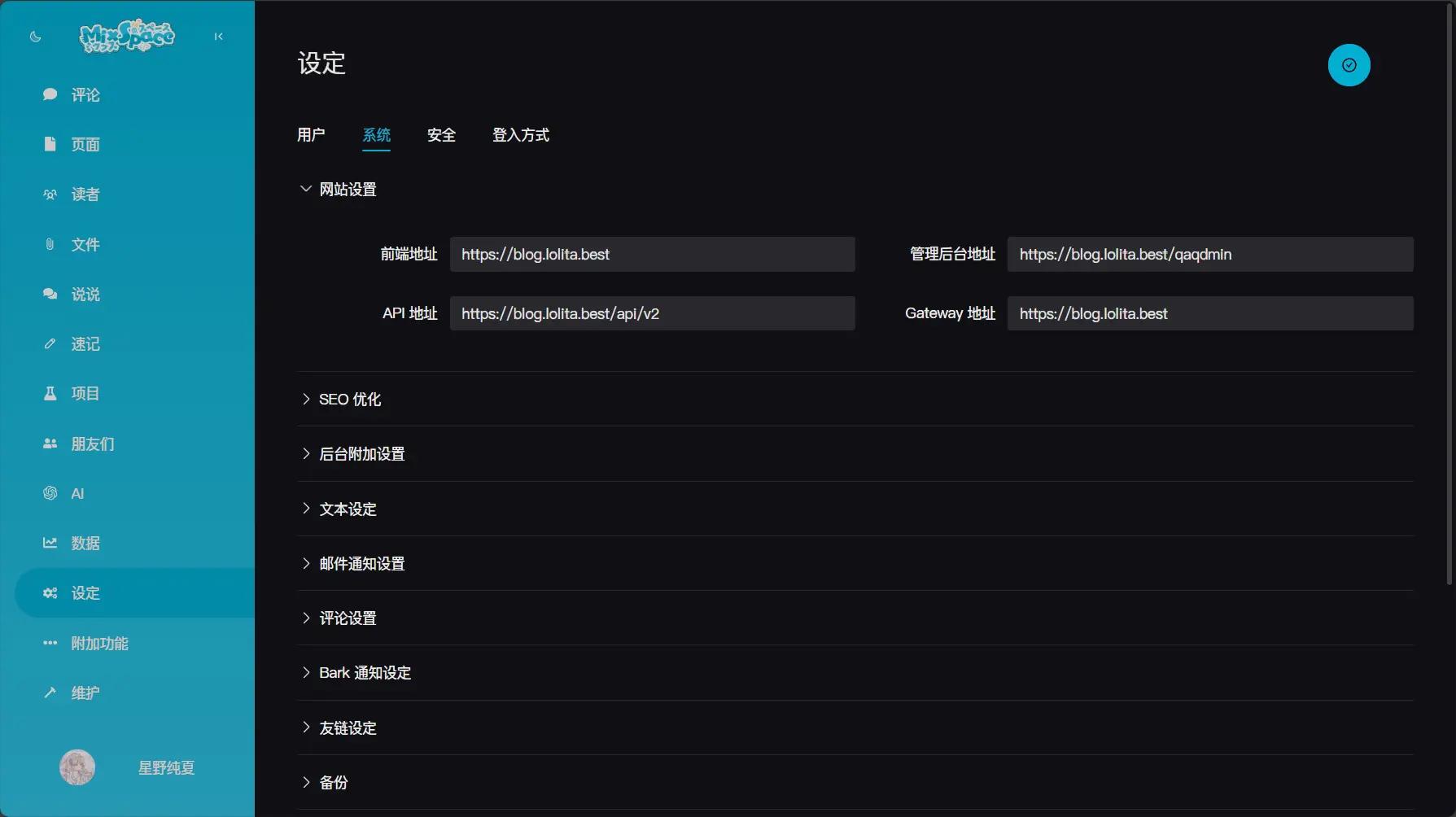Open the 项目 projects section
The height and width of the screenshot is (817, 1456).
[85, 394]
